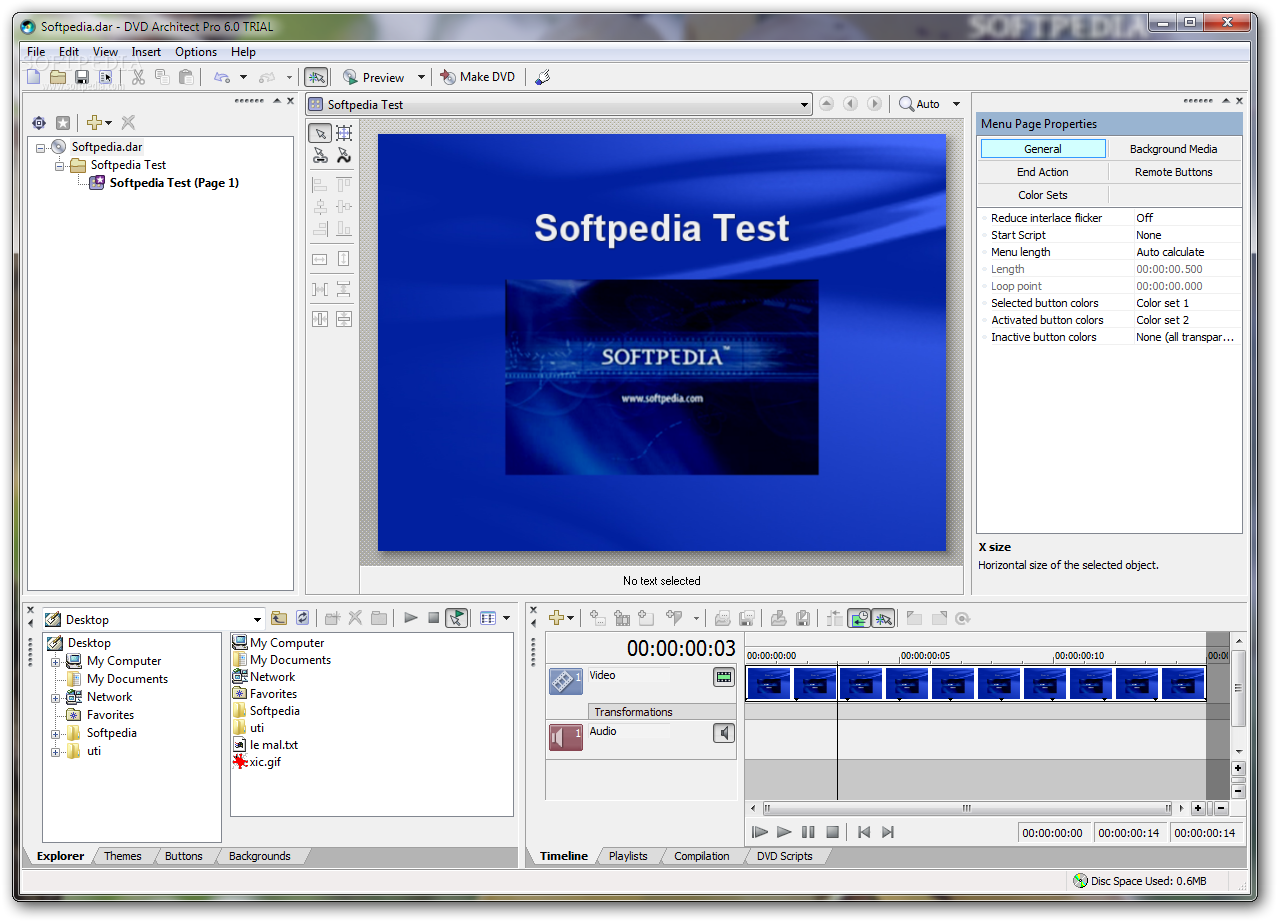Click the Color Sets properties button

point(1043,195)
